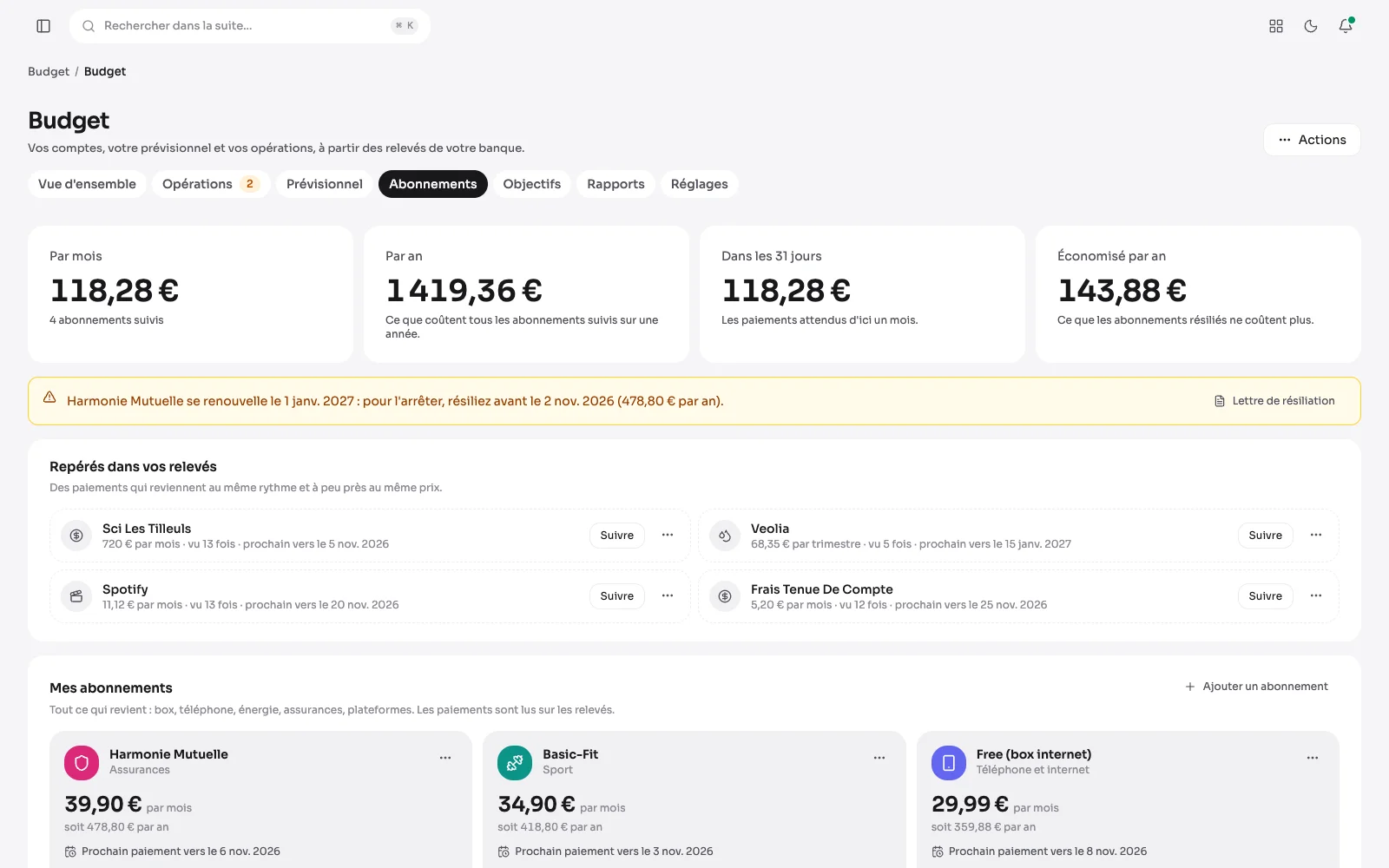
Task: Click the warning triangle icon in alert
Action: coord(49,398)
